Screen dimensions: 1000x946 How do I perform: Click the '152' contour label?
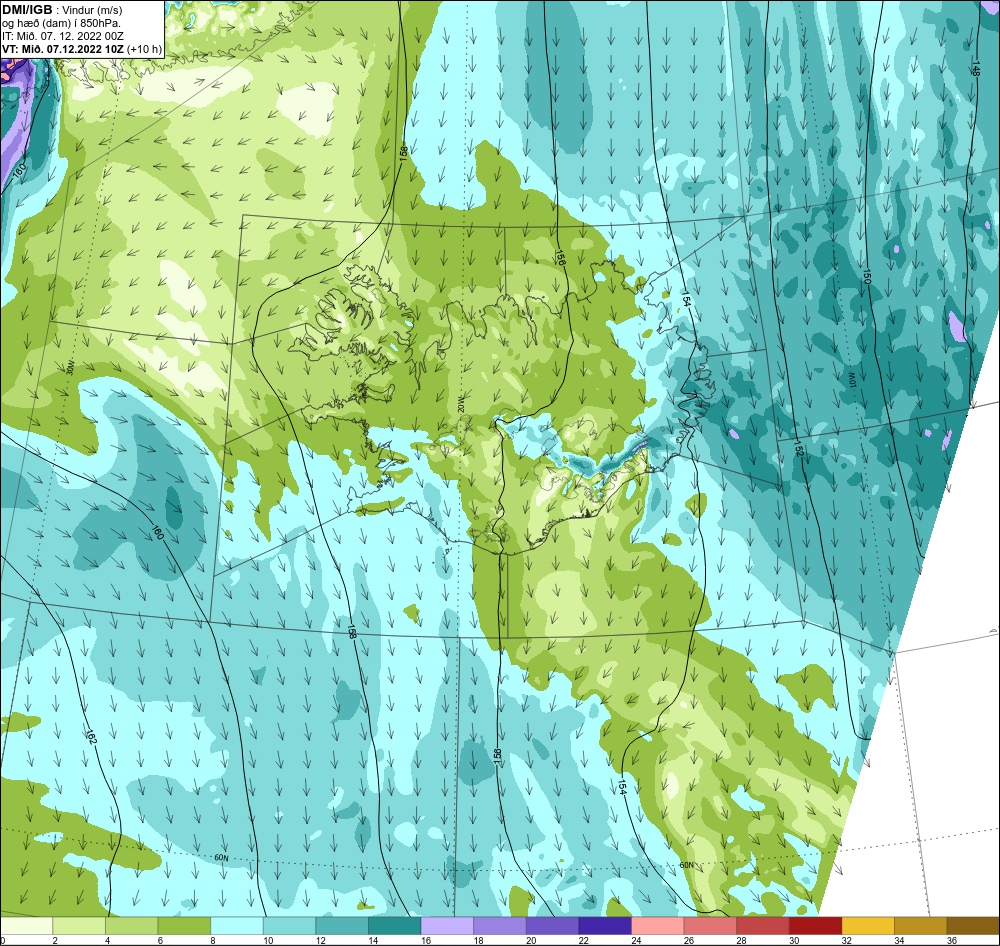coord(799,448)
